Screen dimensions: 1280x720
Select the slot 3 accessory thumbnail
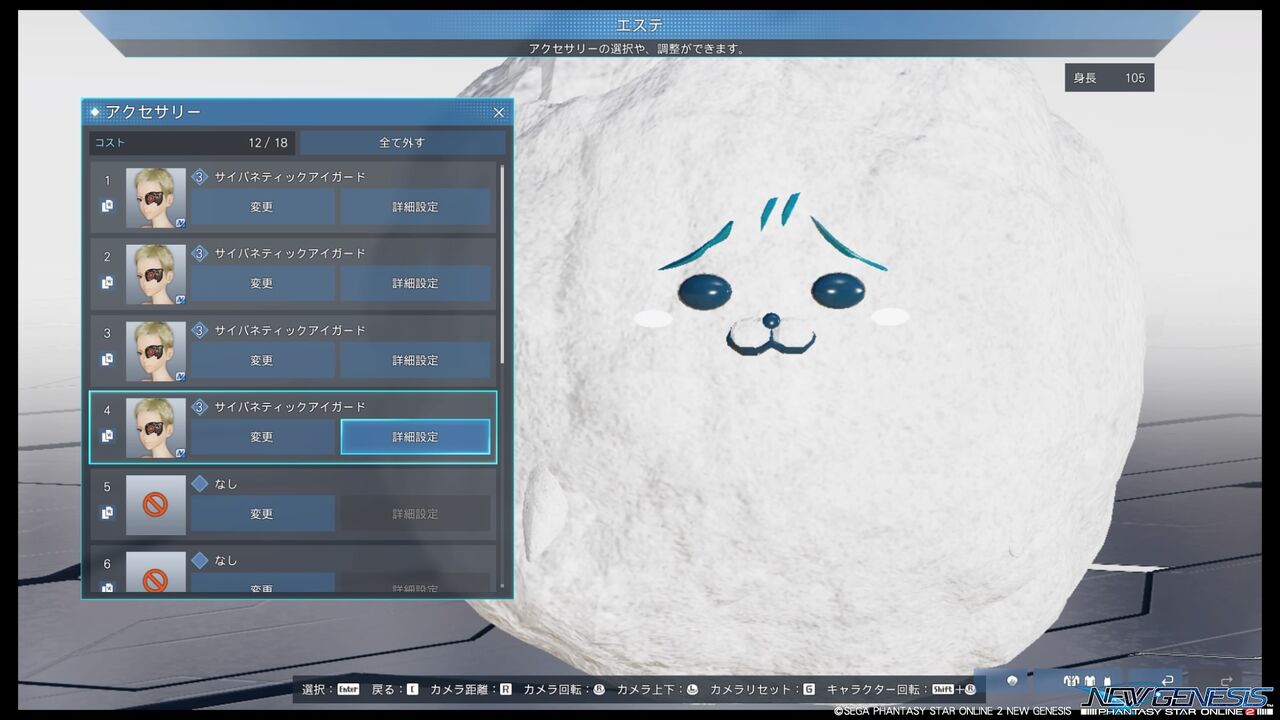point(156,351)
